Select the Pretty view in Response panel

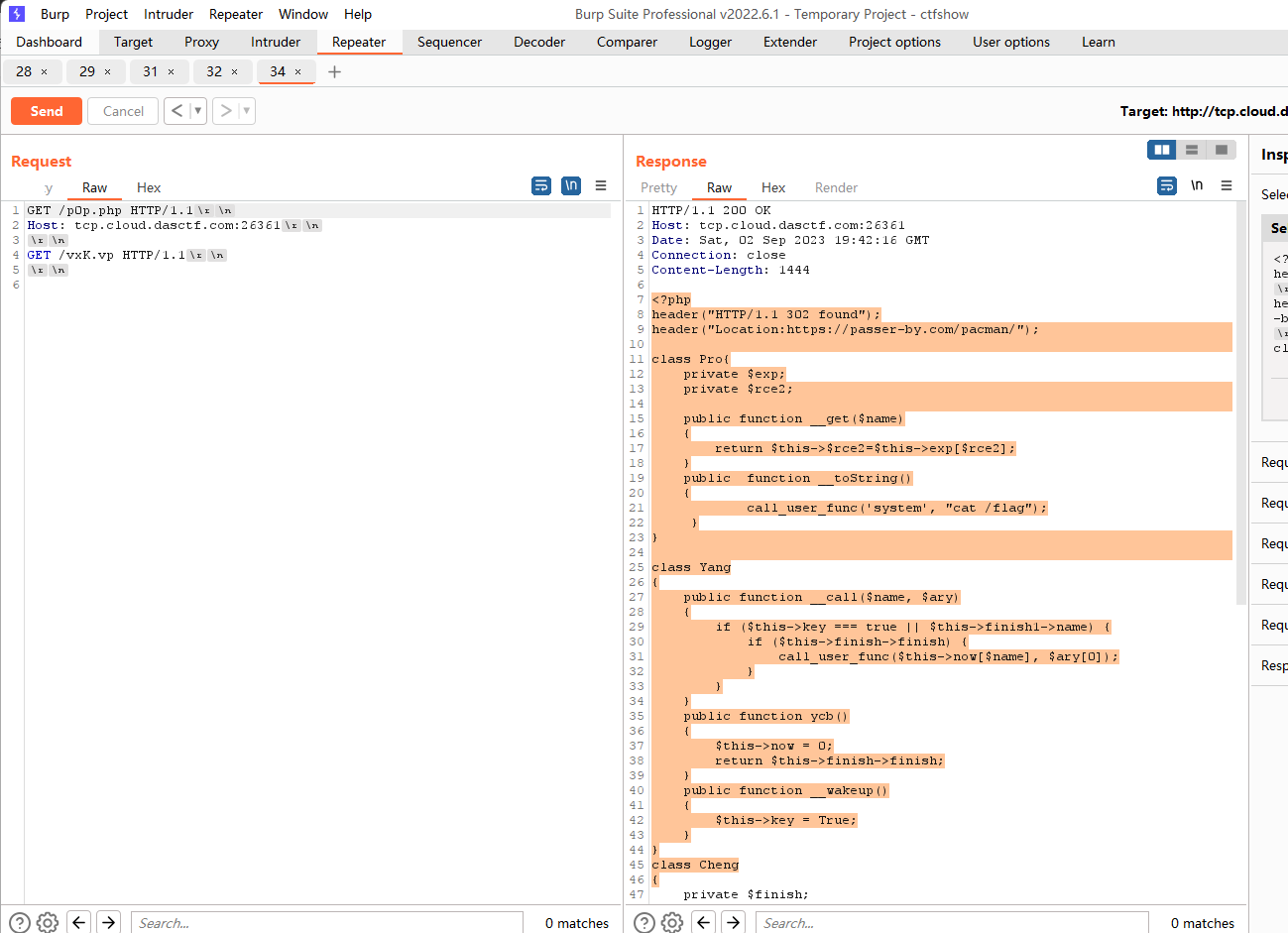tap(658, 187)
